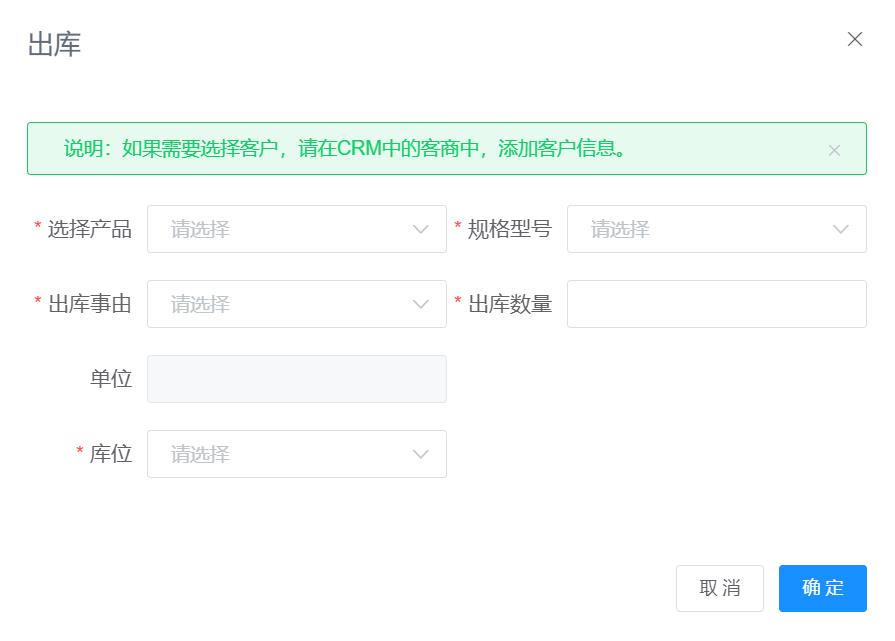The image size is (895, 641).
Task: Close the 出库 dialog with the X icon
Action: (854, 39)
